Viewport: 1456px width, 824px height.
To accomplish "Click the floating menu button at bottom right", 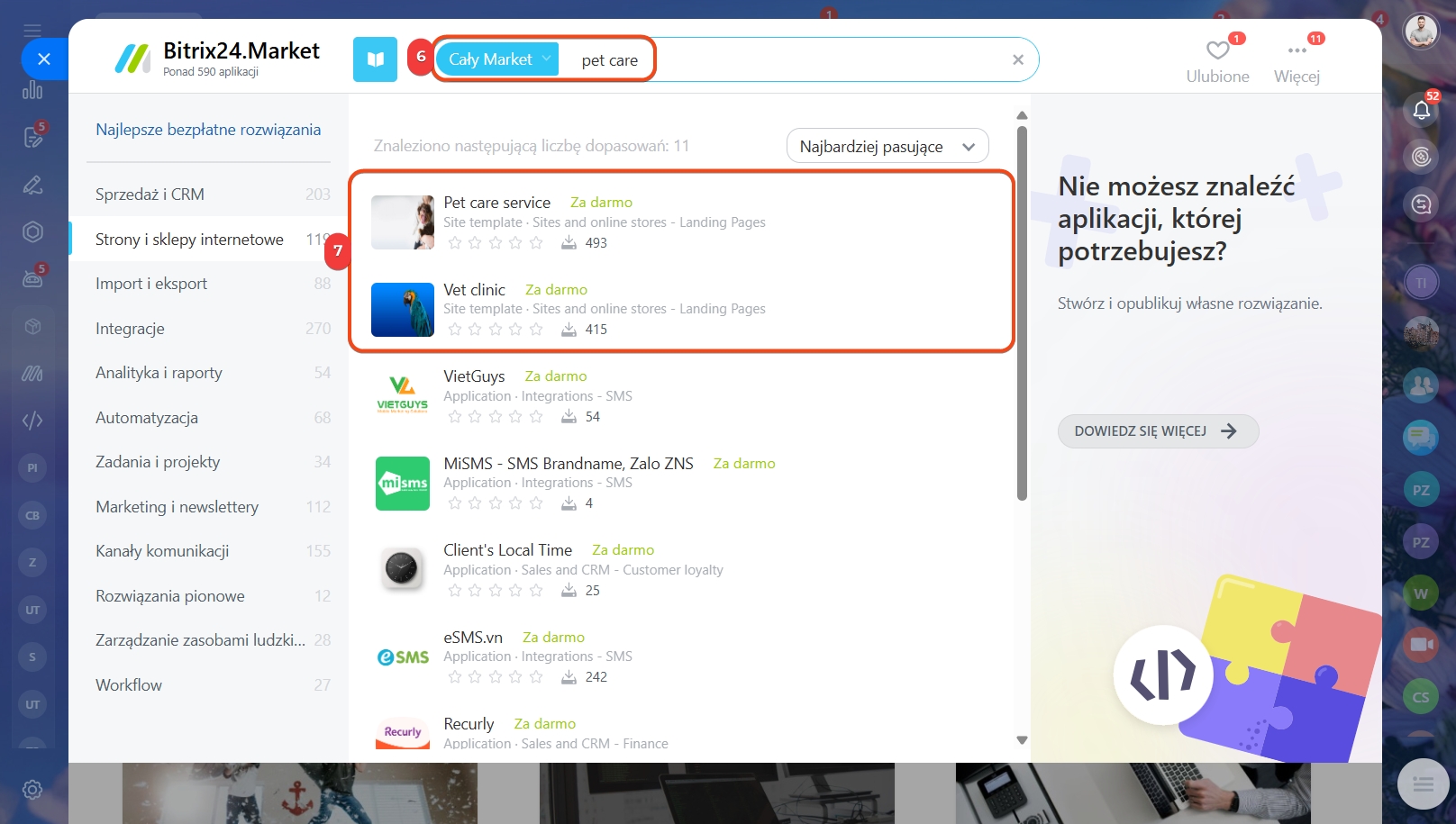I will 1424,784.
